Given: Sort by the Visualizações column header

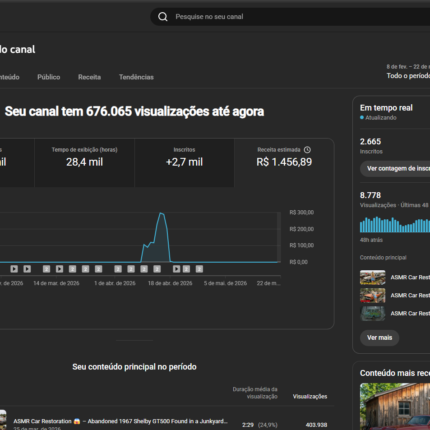Looking at the screenshot, I should 310,396.
